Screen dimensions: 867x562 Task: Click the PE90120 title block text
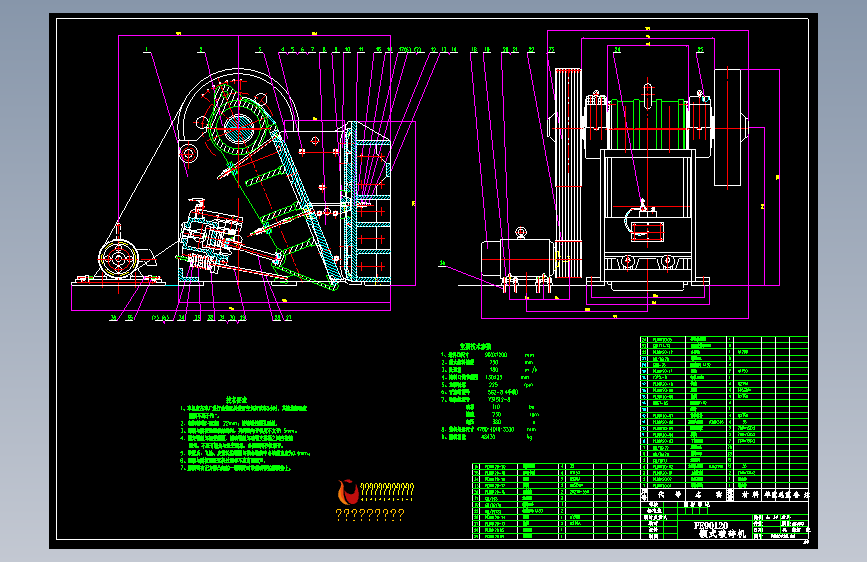[711, 525]
